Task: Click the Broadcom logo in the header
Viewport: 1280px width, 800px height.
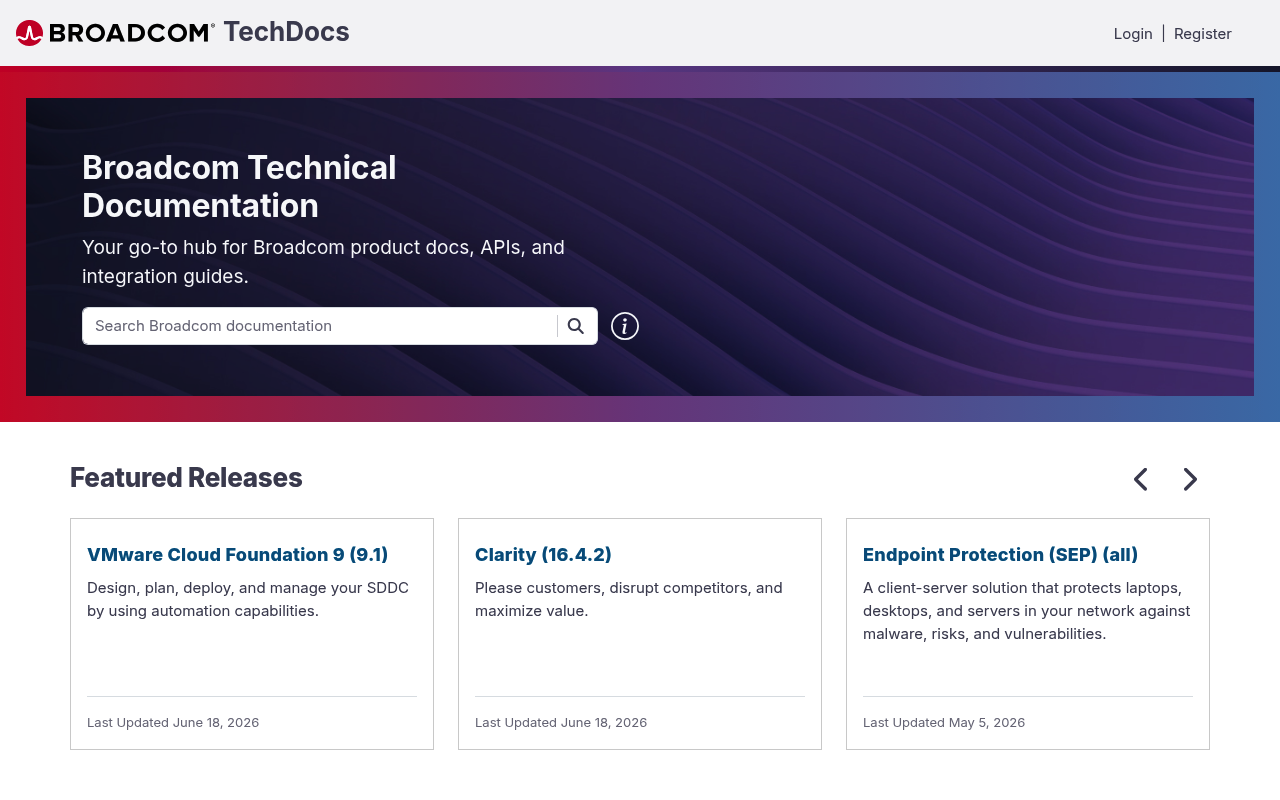Action: point(115,33)
